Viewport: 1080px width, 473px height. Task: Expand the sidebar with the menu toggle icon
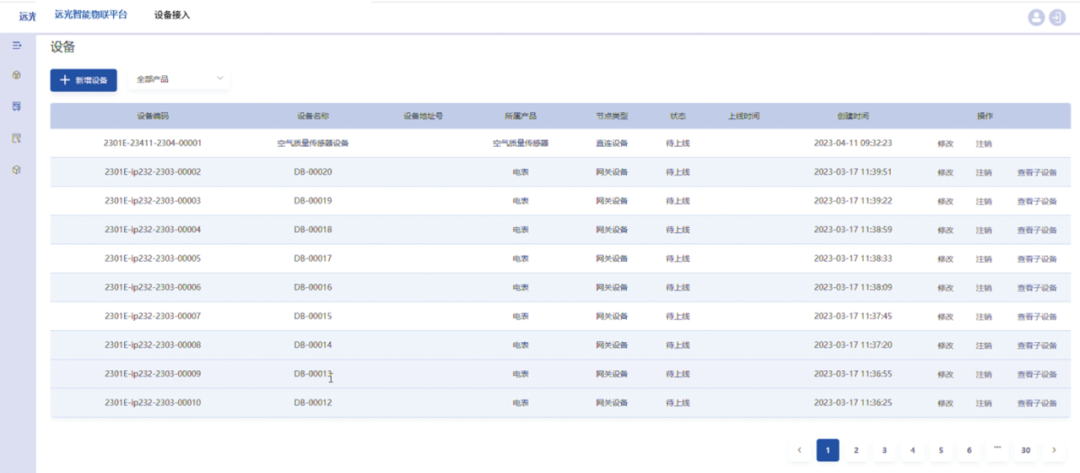[x=16, y=46]
